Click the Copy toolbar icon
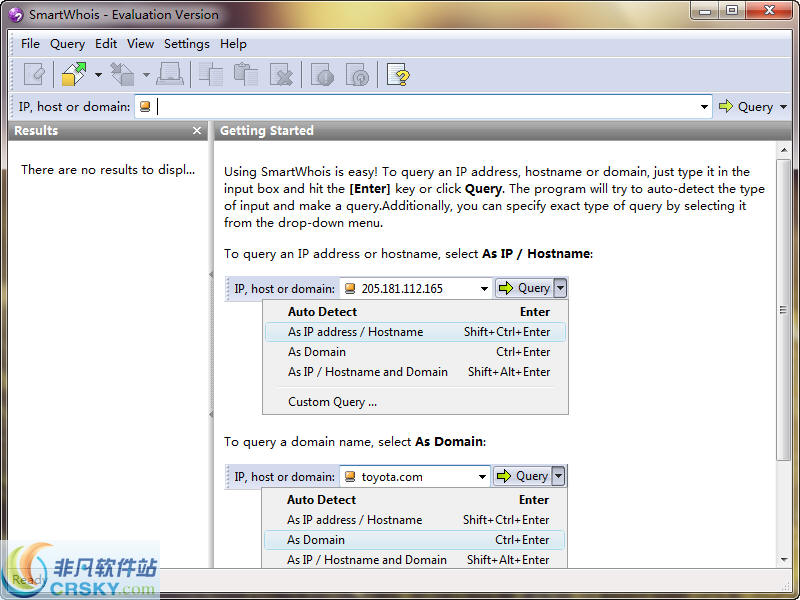800x600 pixels. click(x=210, y=75)
